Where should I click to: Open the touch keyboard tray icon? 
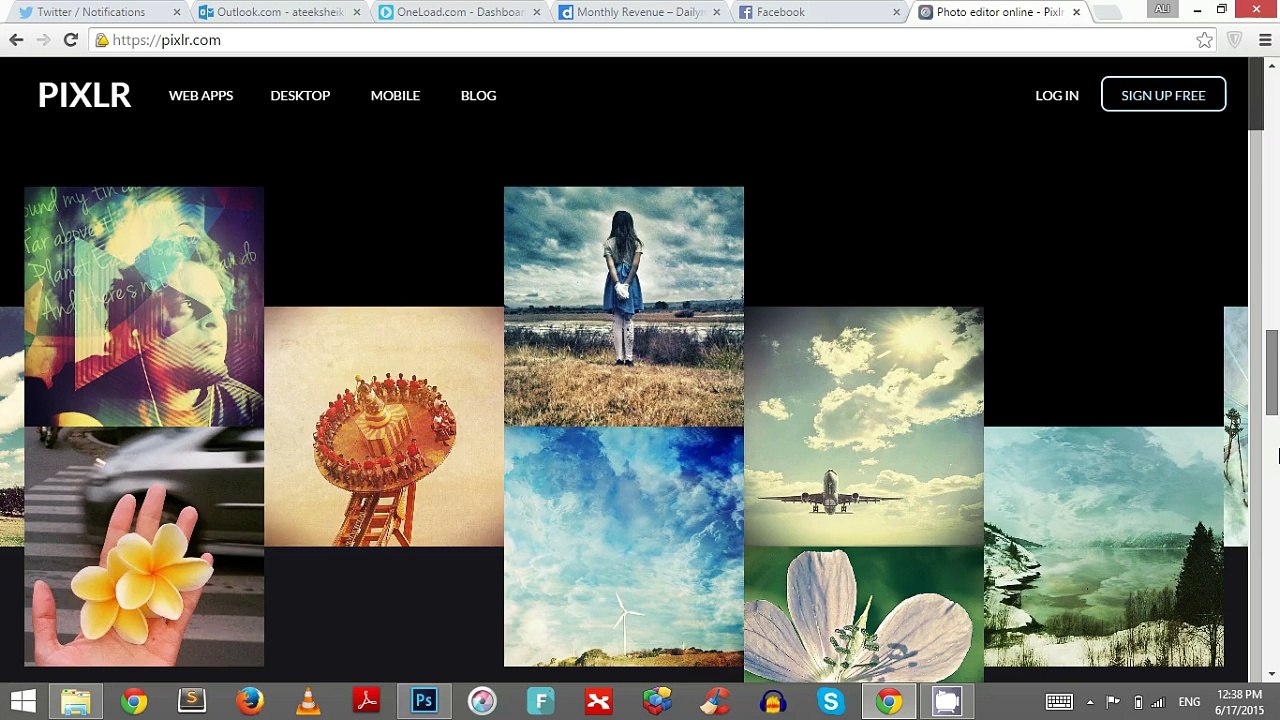click(x=1059, y=702)
